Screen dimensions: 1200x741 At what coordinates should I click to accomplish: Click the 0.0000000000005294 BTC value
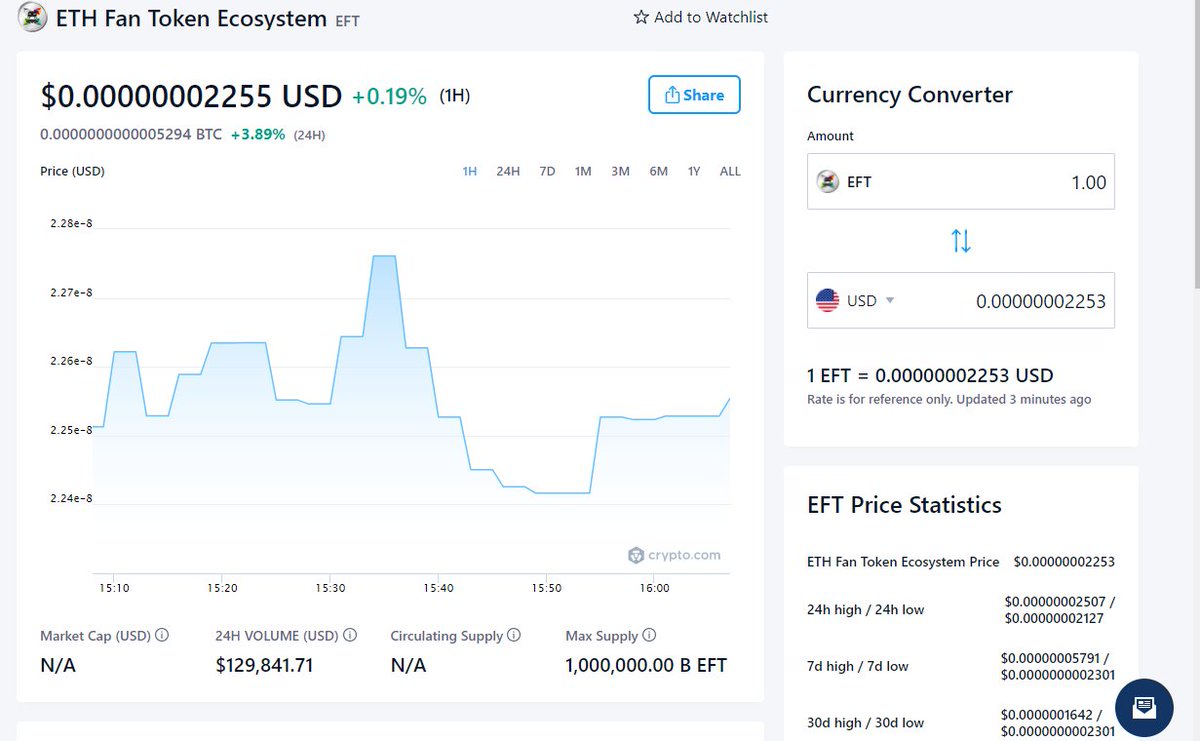131,134
